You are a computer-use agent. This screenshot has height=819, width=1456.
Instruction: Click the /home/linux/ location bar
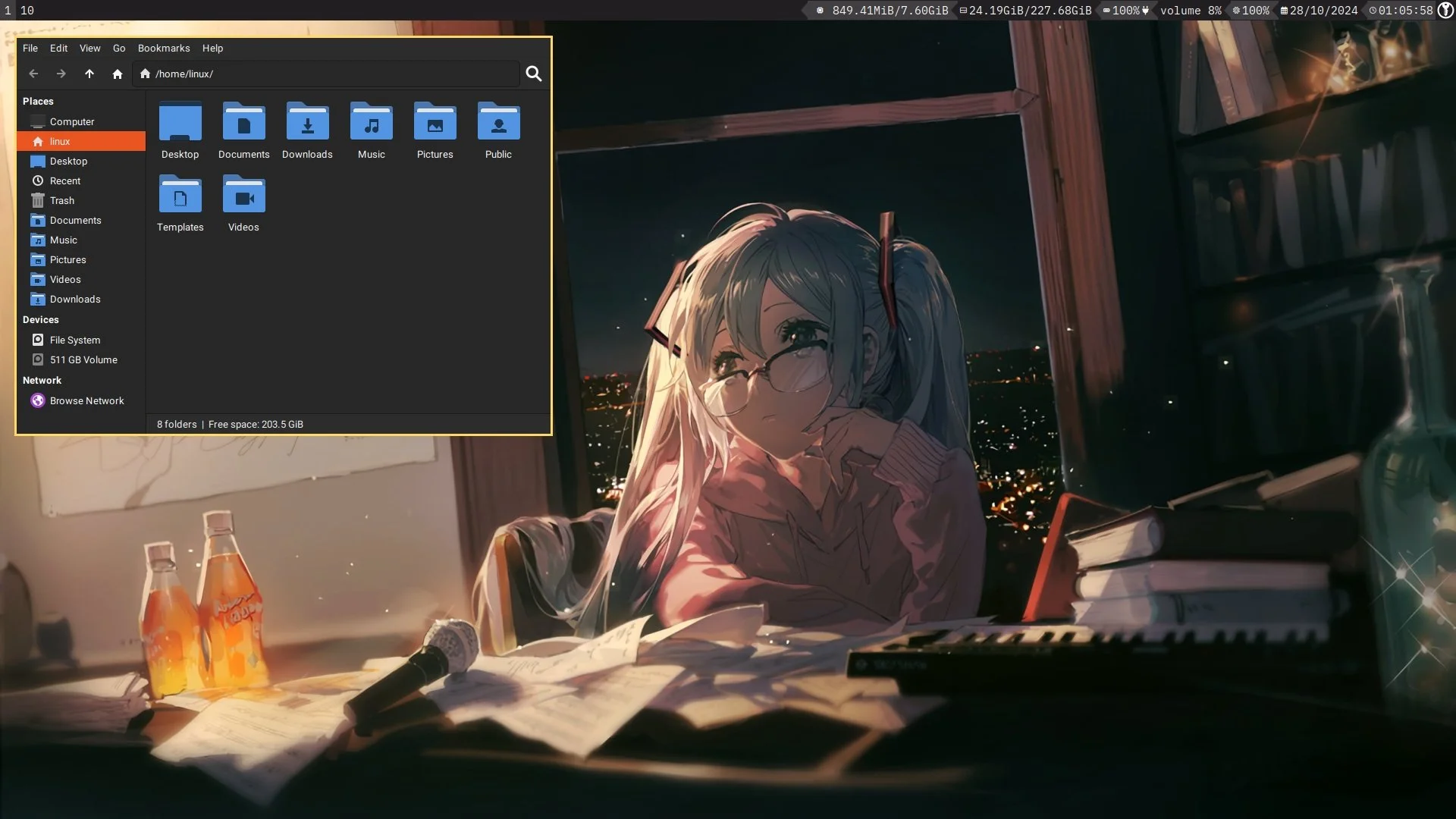pos(326,74)
